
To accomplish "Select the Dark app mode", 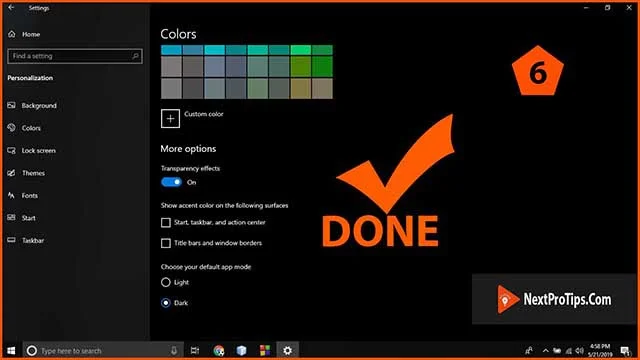I will pyautogui.click(x=166, y=303).
